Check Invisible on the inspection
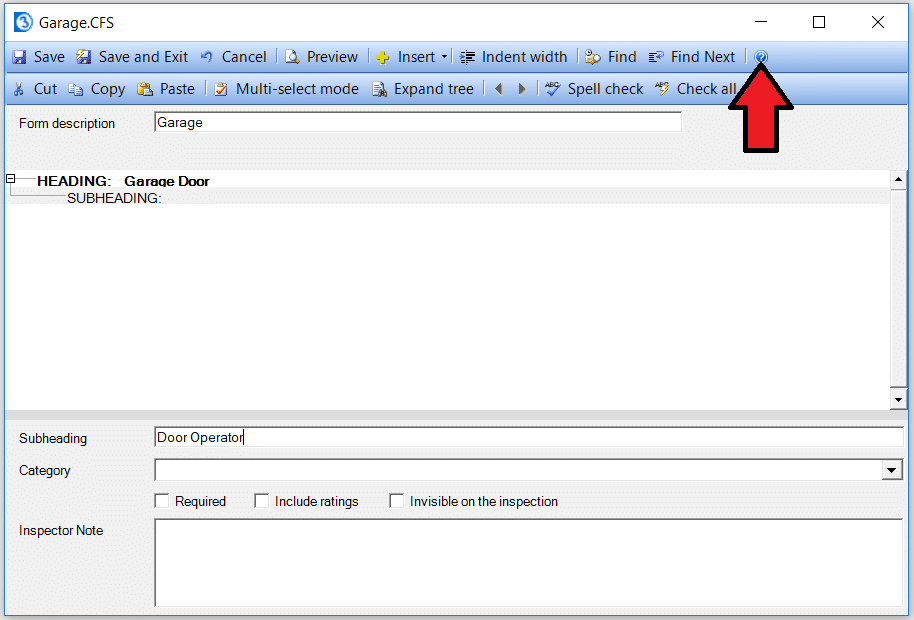Screen dimensions: 914x620 click(x=397, y=501)
